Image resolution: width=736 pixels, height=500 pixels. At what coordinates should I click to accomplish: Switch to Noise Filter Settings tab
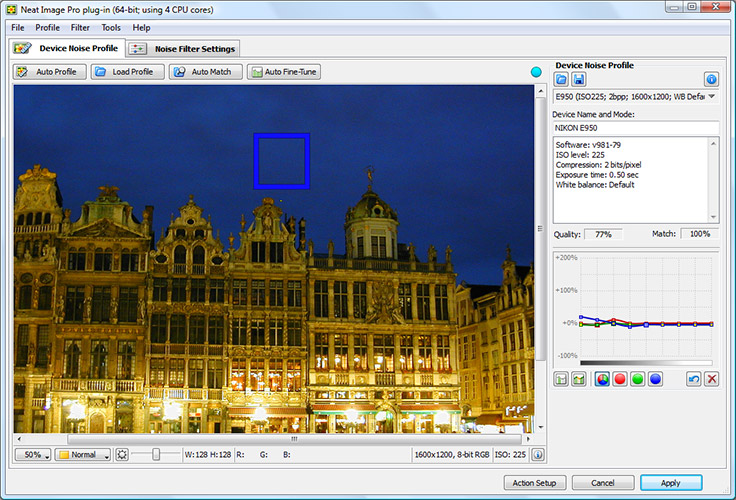[184, 49]
